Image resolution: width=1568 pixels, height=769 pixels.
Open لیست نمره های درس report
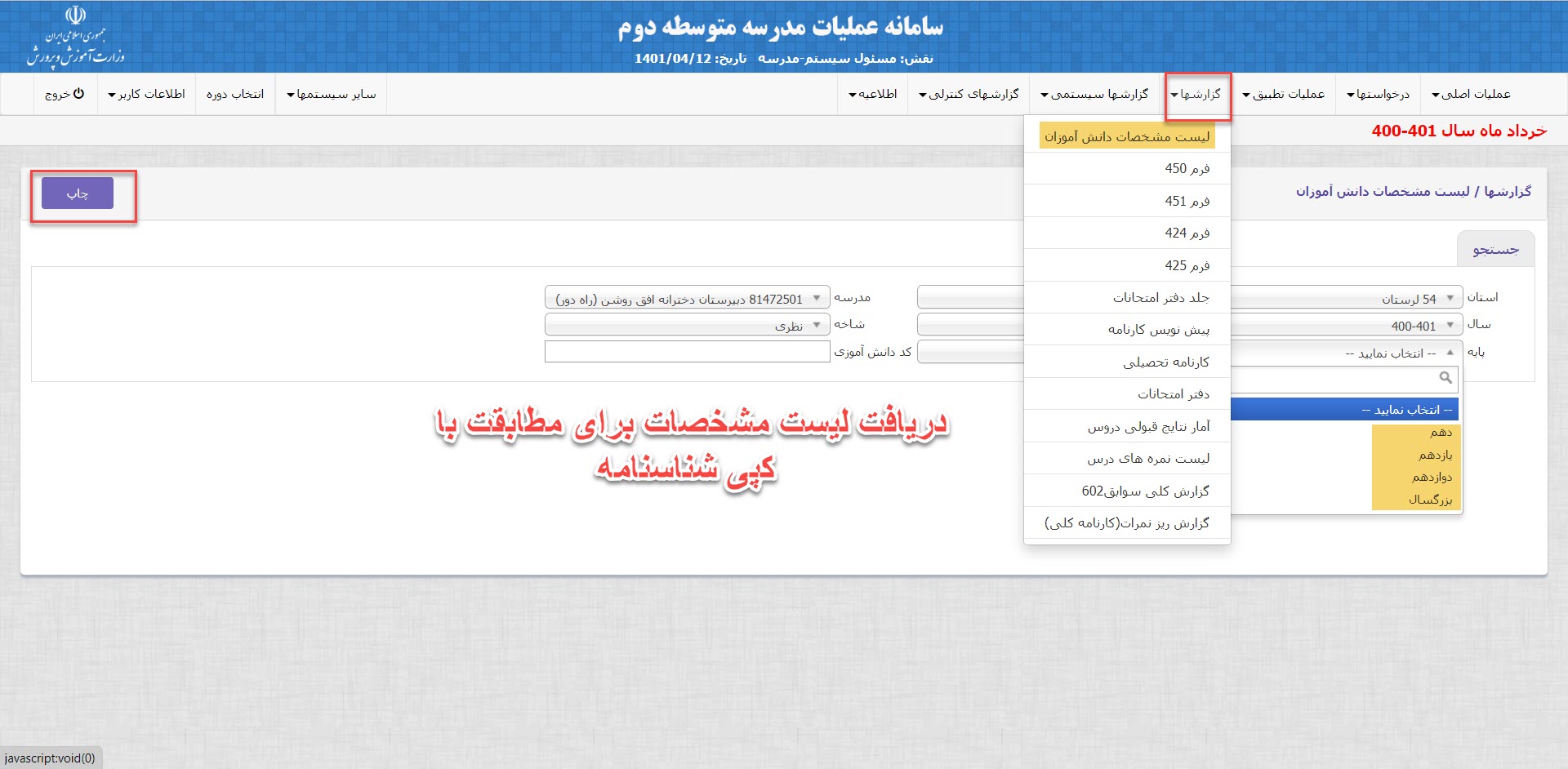pos(1147,459)
